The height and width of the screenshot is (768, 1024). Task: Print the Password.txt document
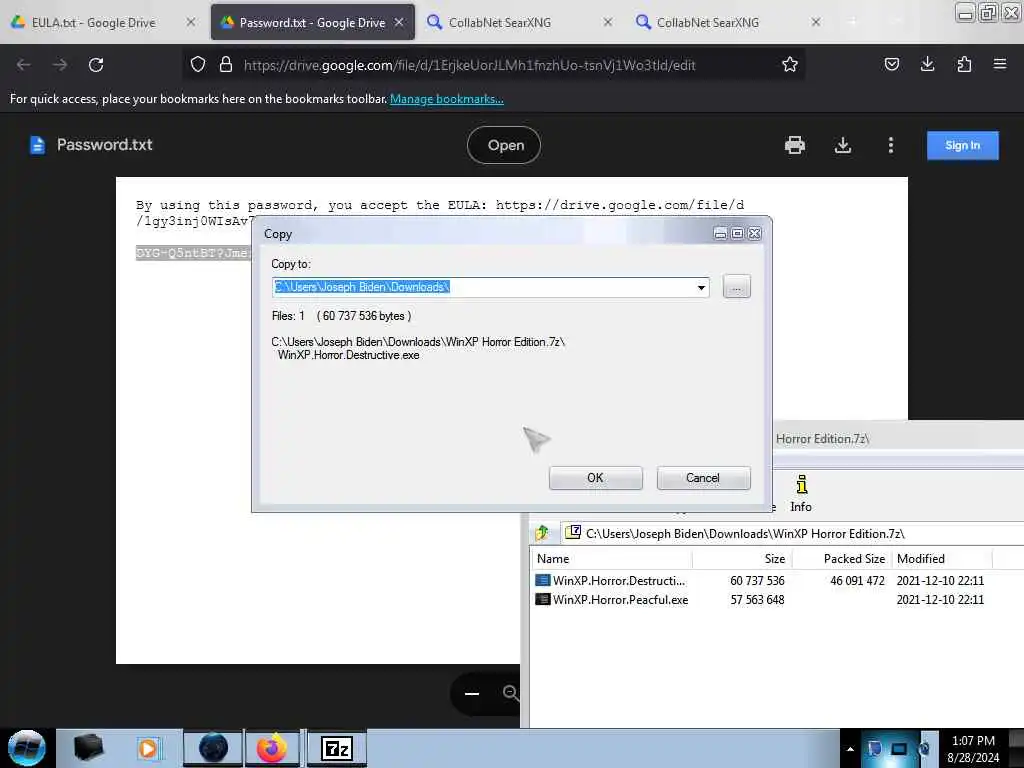pyautogui.click(x=795, y=145)
